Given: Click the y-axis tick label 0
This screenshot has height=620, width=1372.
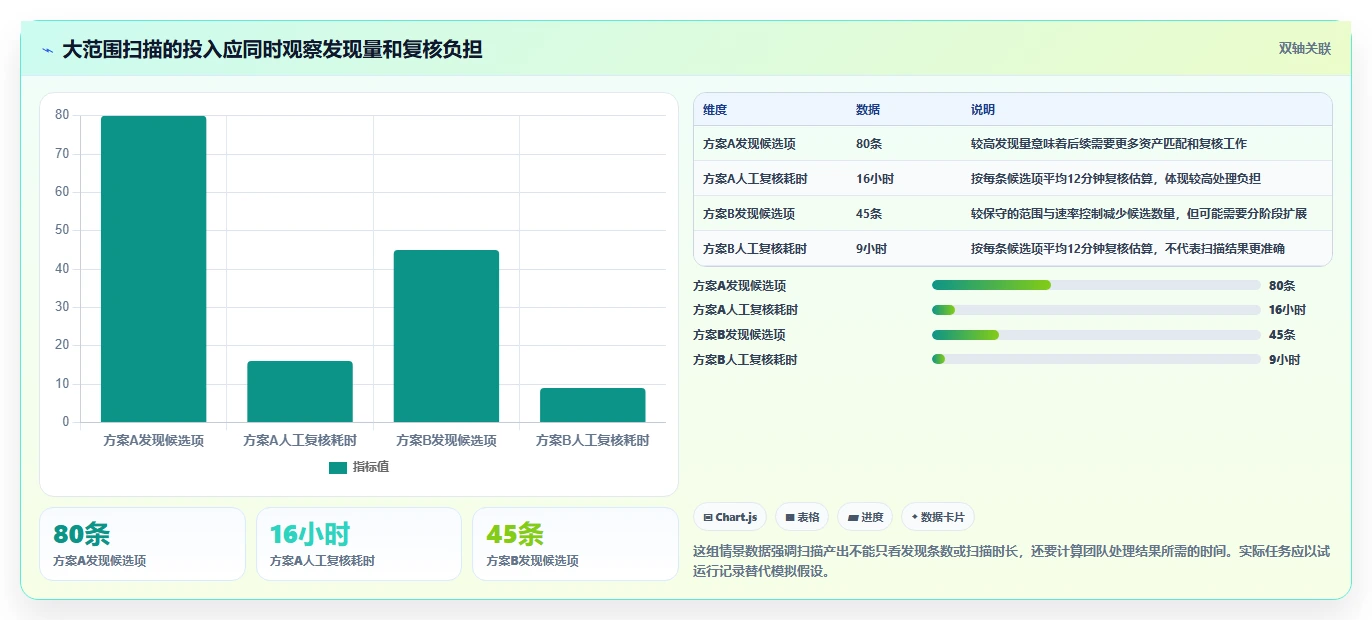Looking at the screenshot, I should coord(66,422).
